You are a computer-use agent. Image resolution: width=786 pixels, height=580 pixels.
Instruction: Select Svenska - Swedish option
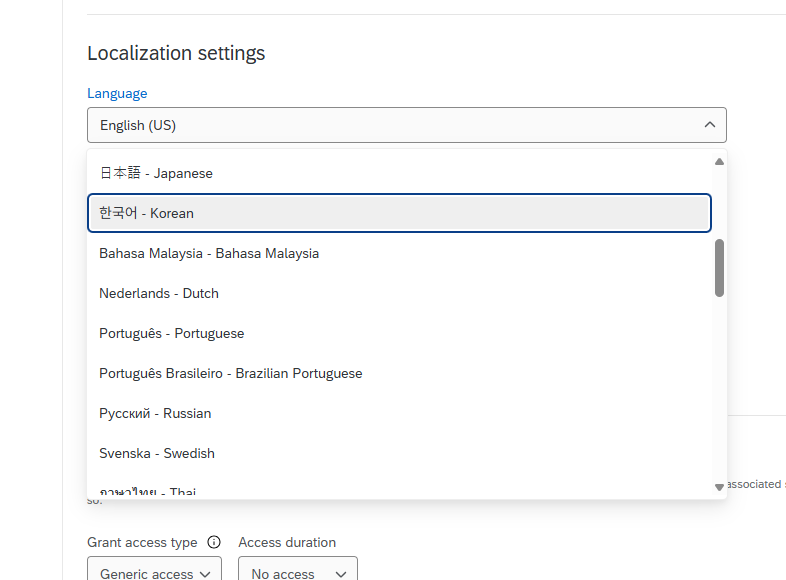click(x=400, y=453)
